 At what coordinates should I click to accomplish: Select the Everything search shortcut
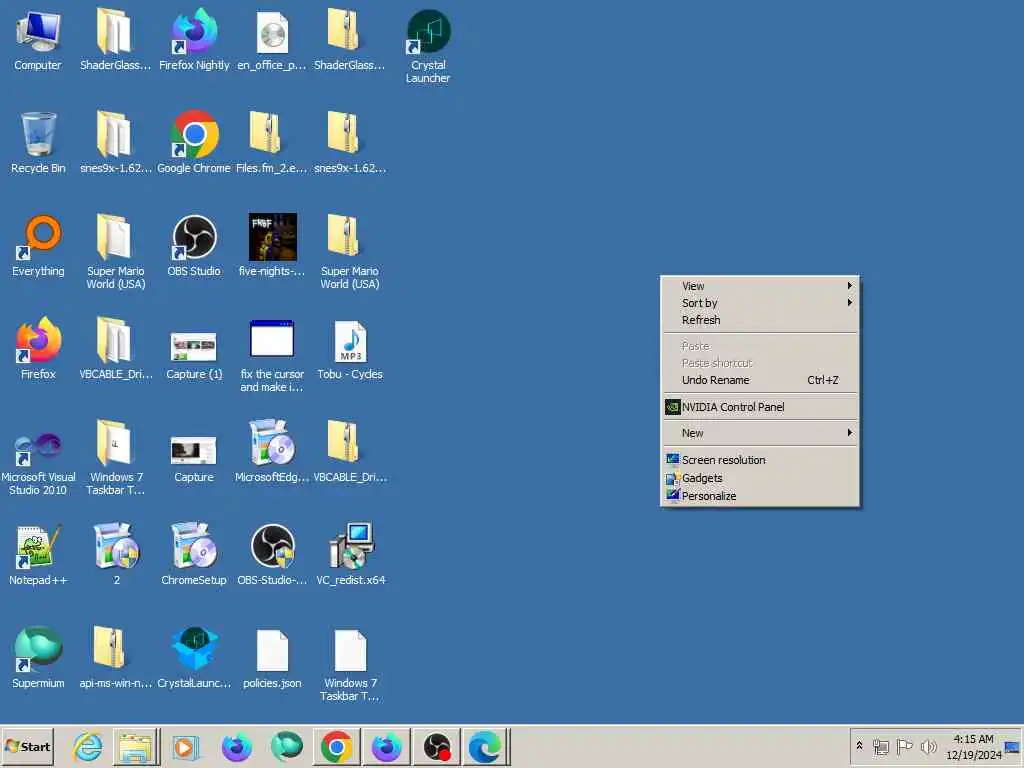coord(38,246)
